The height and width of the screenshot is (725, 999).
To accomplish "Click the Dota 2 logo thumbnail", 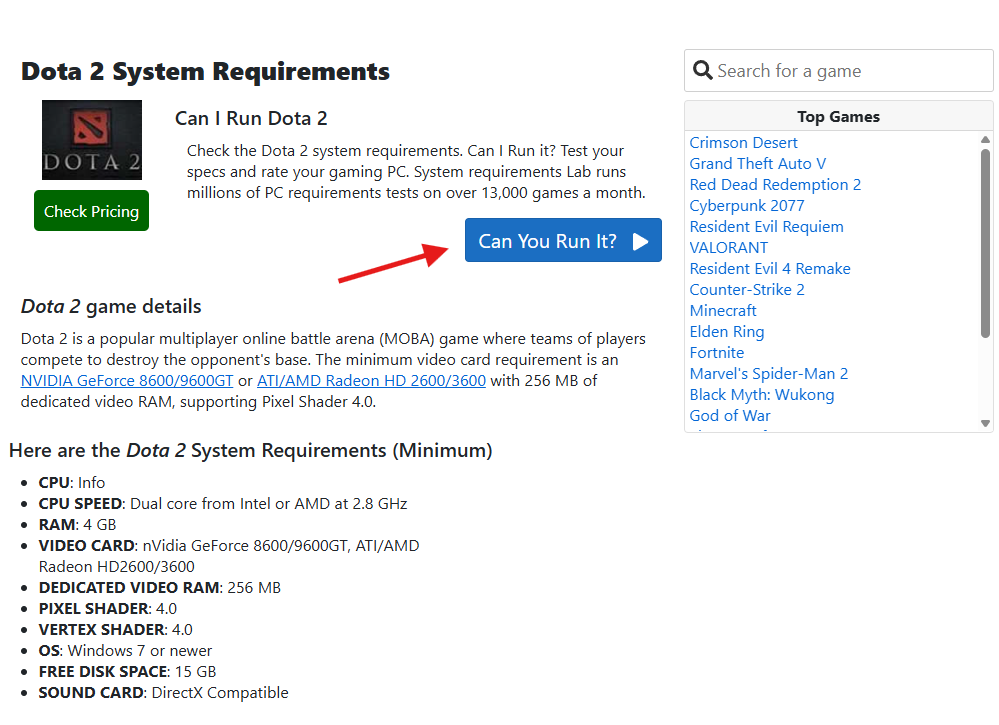I will [91, 140].
